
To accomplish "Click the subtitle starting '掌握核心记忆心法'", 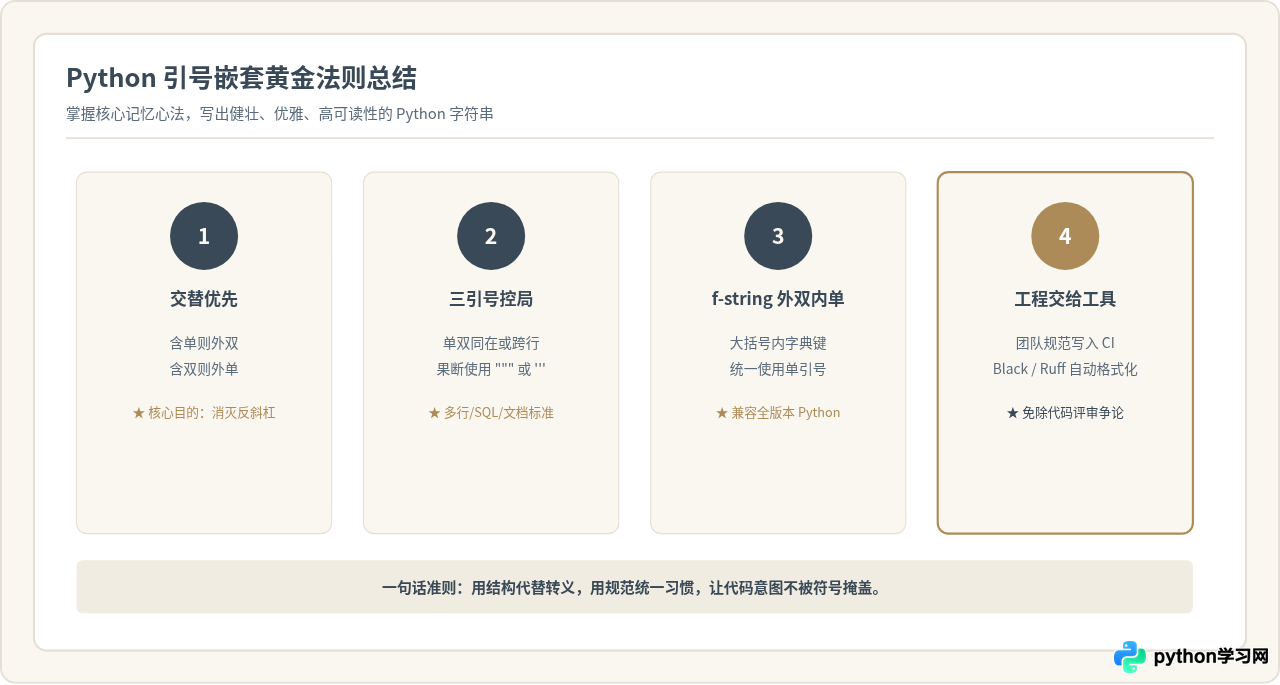I will (280, 114).
